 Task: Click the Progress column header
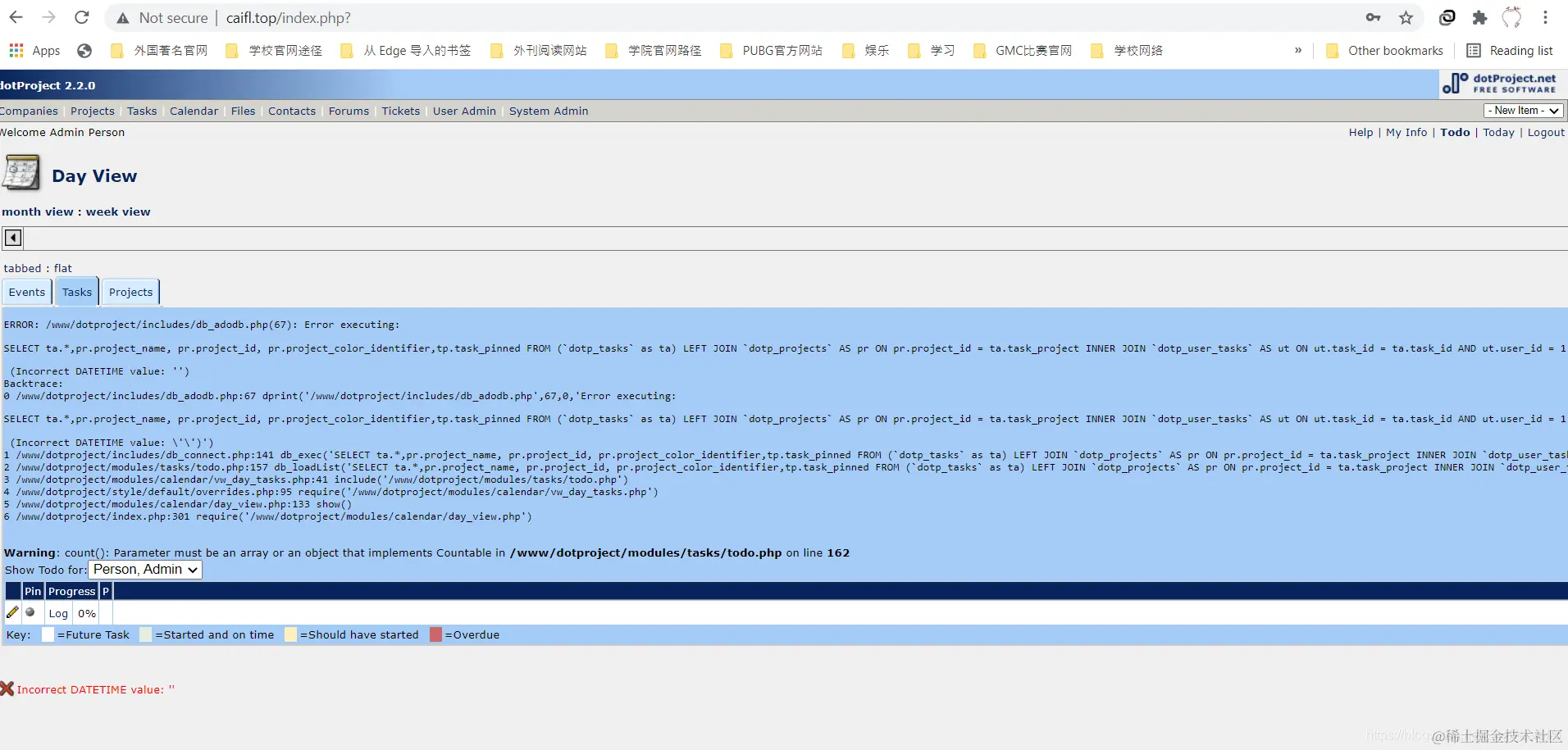point(72,591)
